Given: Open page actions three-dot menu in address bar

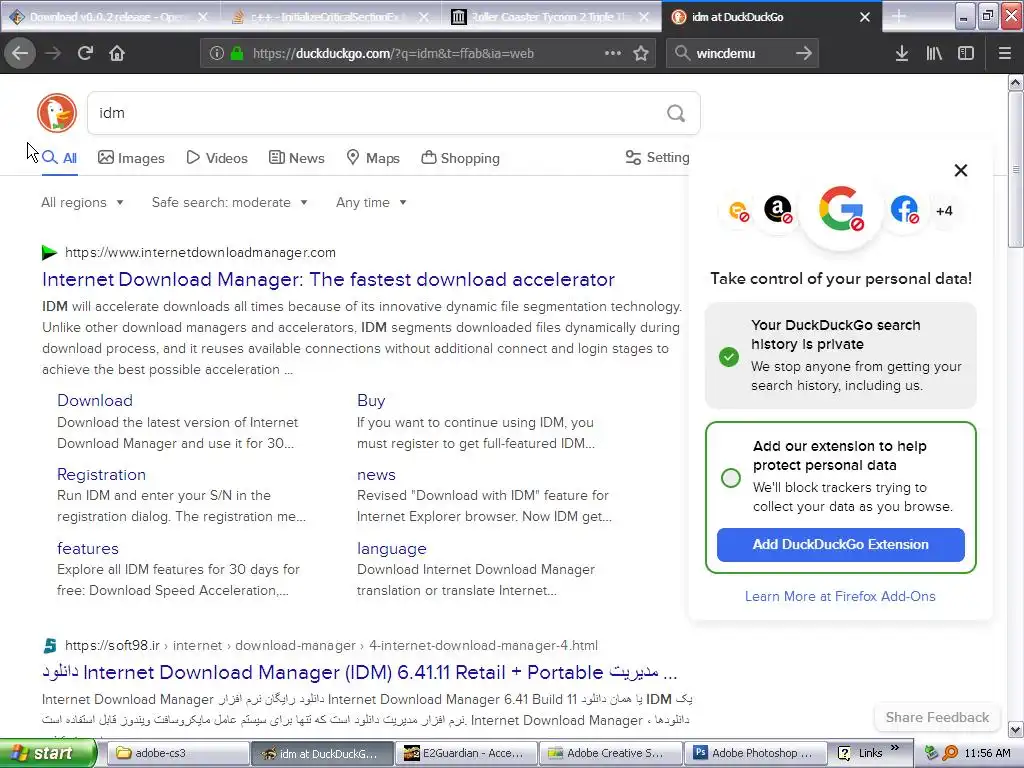Looking at the screenshot, I should (613, 53).
